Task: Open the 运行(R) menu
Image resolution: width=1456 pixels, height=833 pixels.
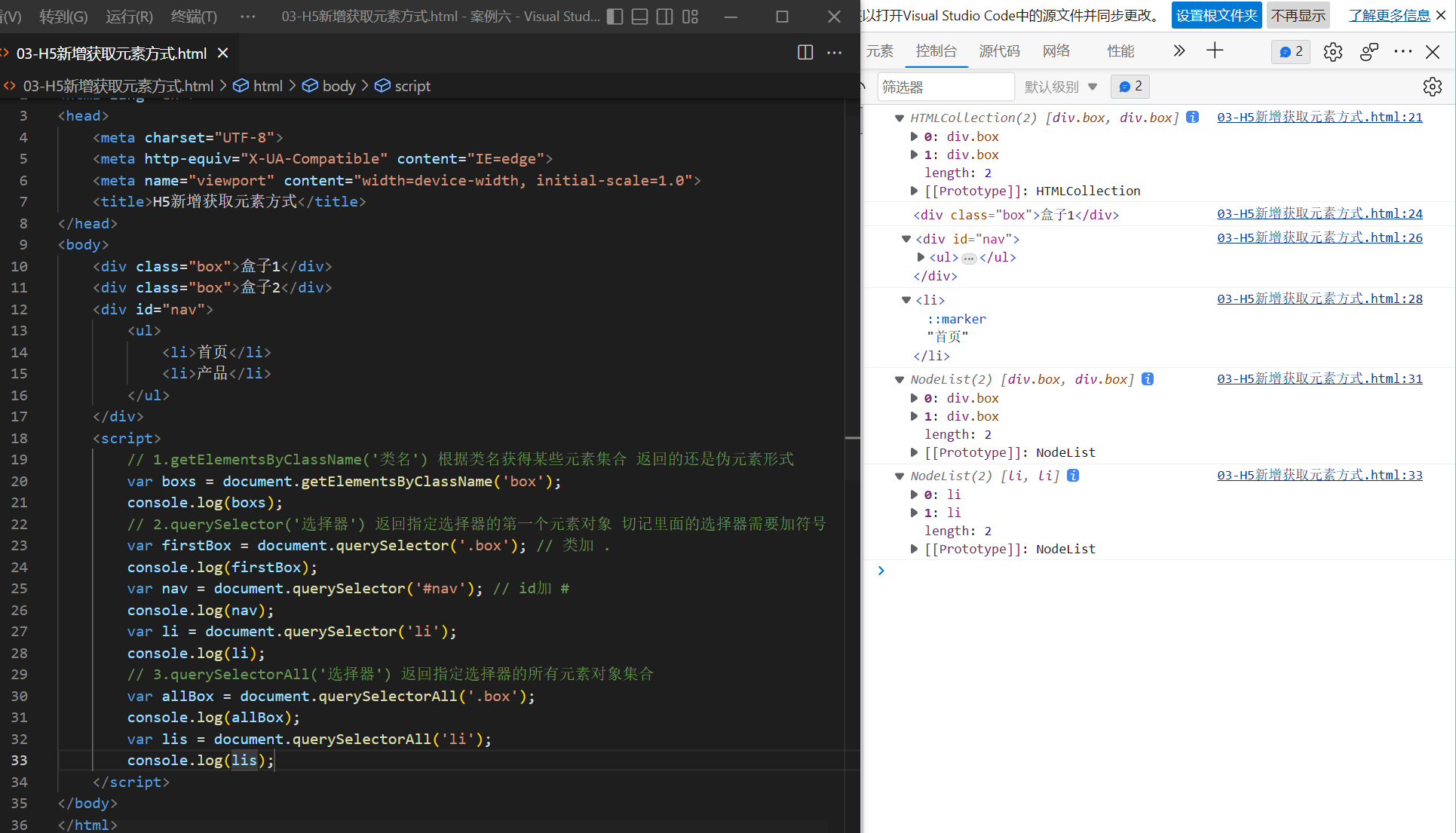Action: coord(129,17)
